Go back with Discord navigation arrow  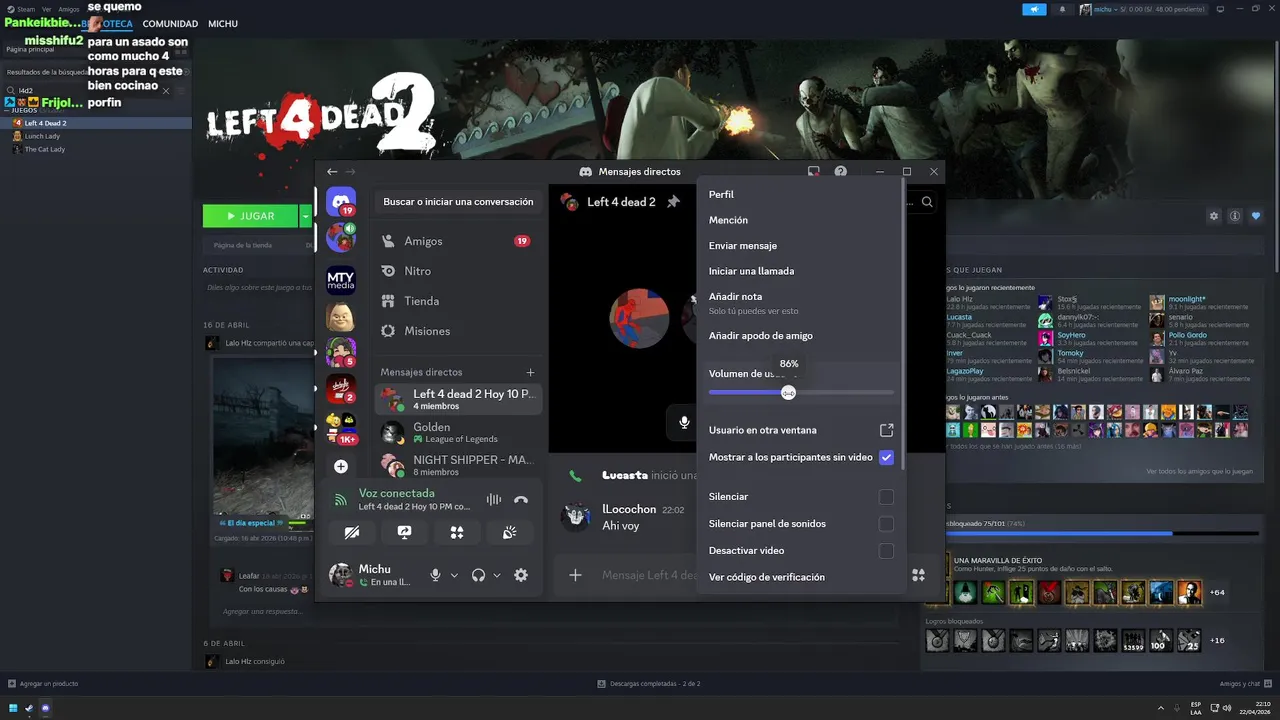click(x=332, y=172)
